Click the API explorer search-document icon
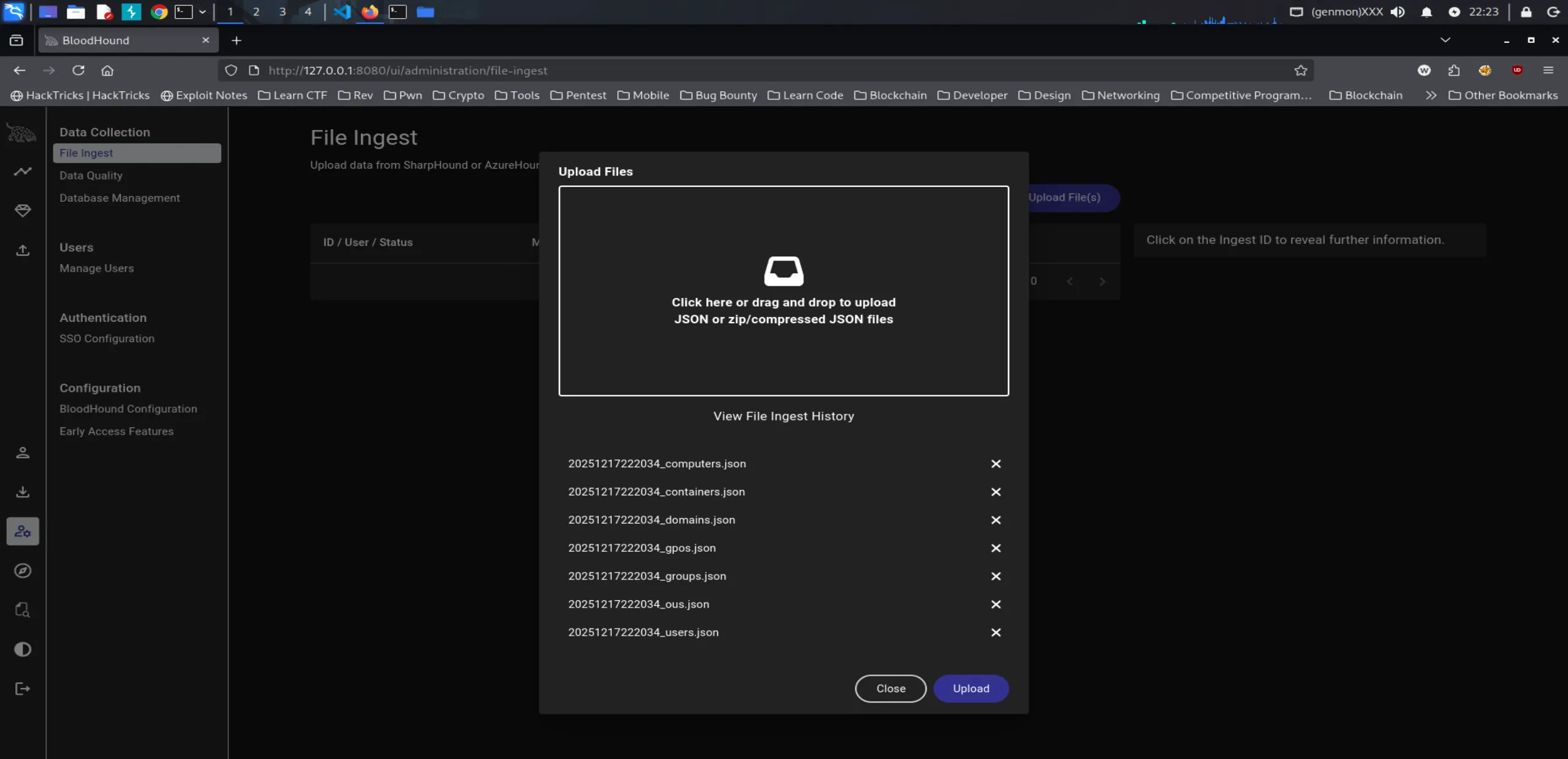 (23, 610)
